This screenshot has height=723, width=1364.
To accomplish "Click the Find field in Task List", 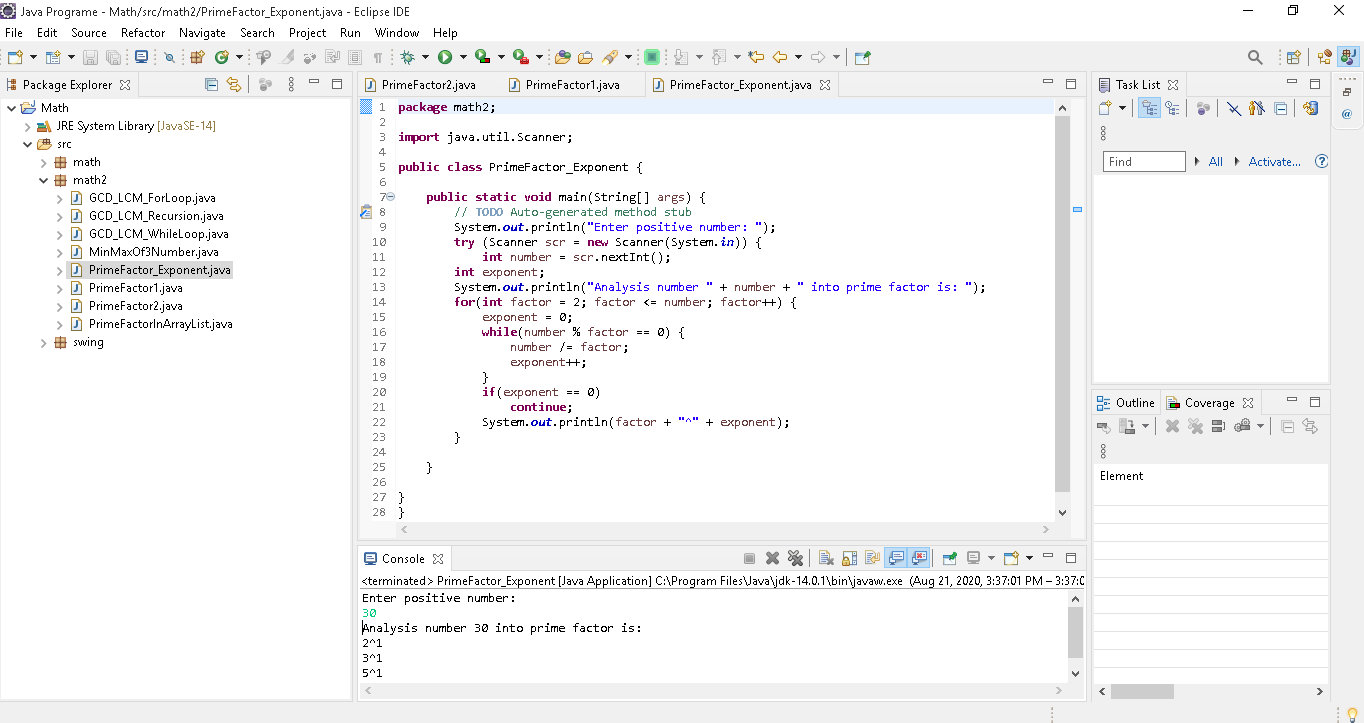I will pyautogui.click(x=1143, y=160).
